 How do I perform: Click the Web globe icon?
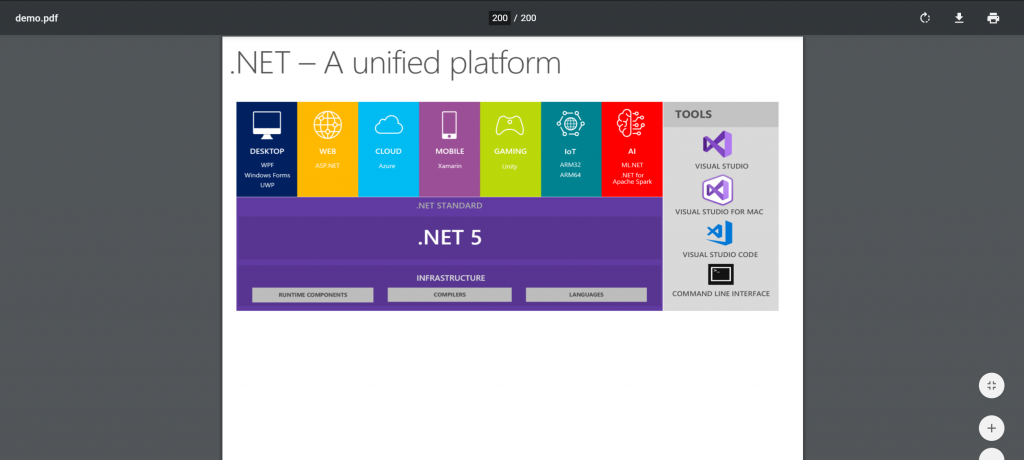pos(328,125)
